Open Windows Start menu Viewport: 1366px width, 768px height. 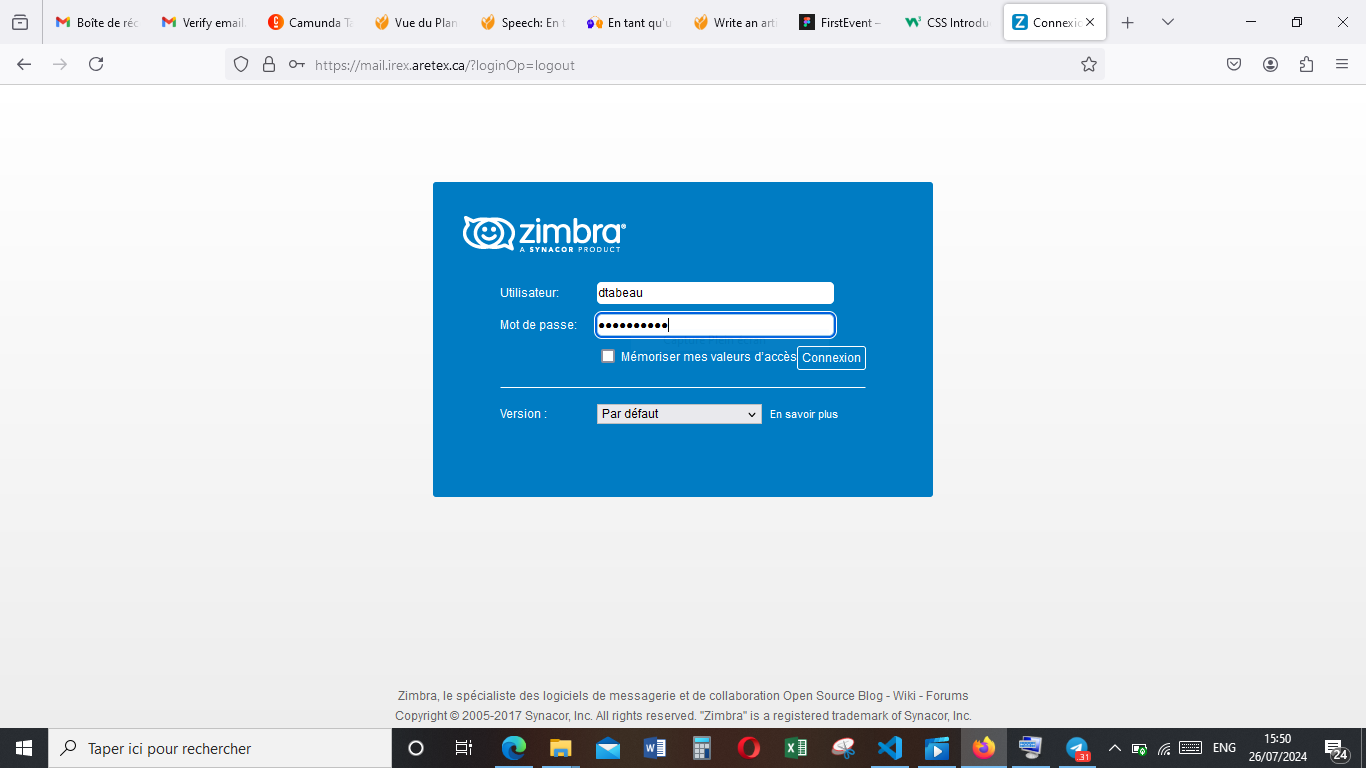click(x=24, y=748)
